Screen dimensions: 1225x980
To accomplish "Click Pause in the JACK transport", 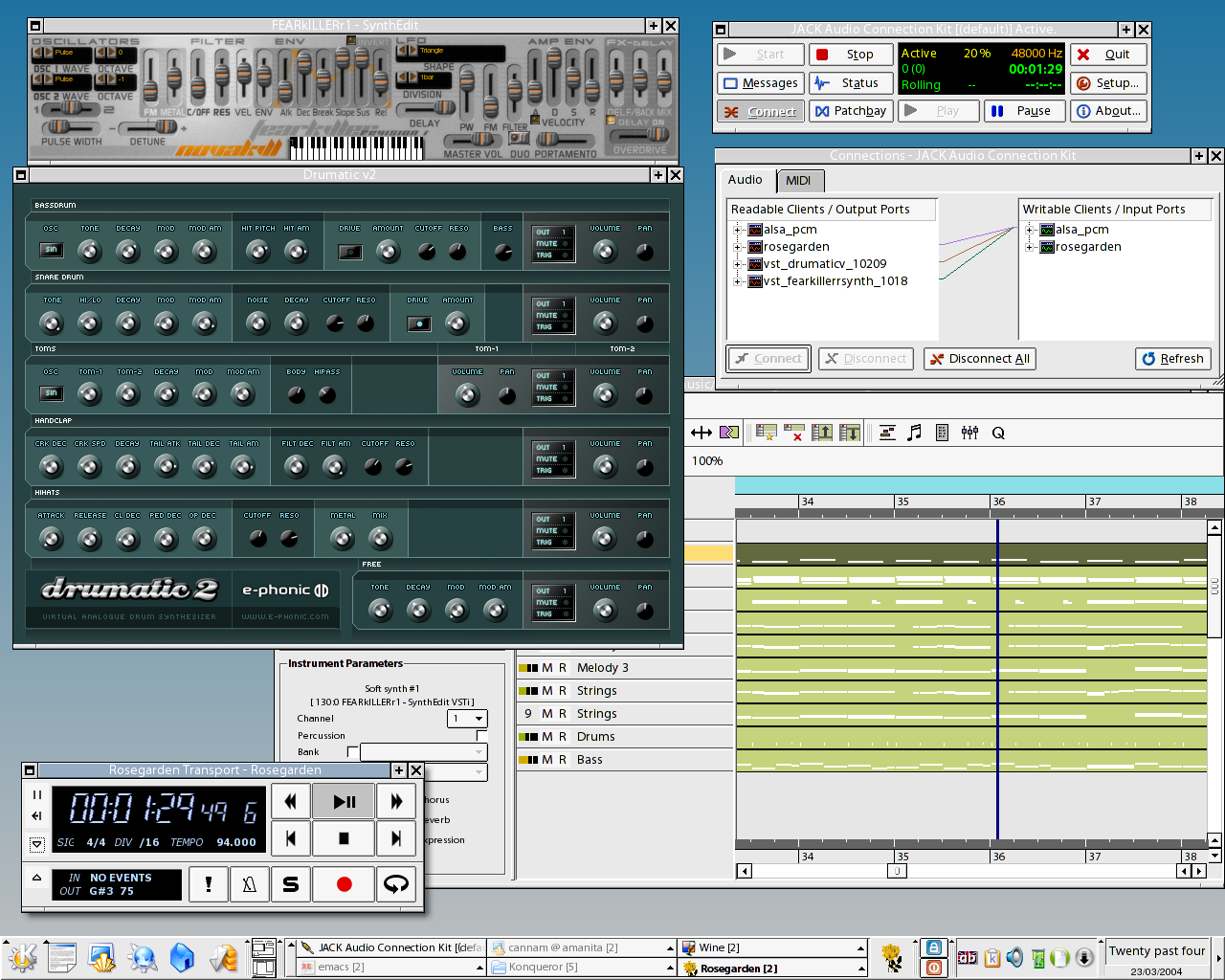I will (1024, 111).
